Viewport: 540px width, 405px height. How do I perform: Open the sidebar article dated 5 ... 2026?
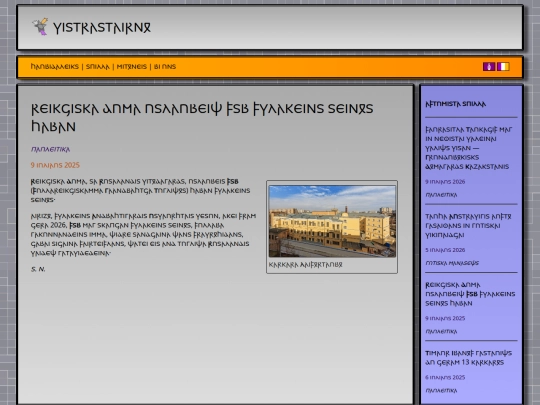(468, 226)
